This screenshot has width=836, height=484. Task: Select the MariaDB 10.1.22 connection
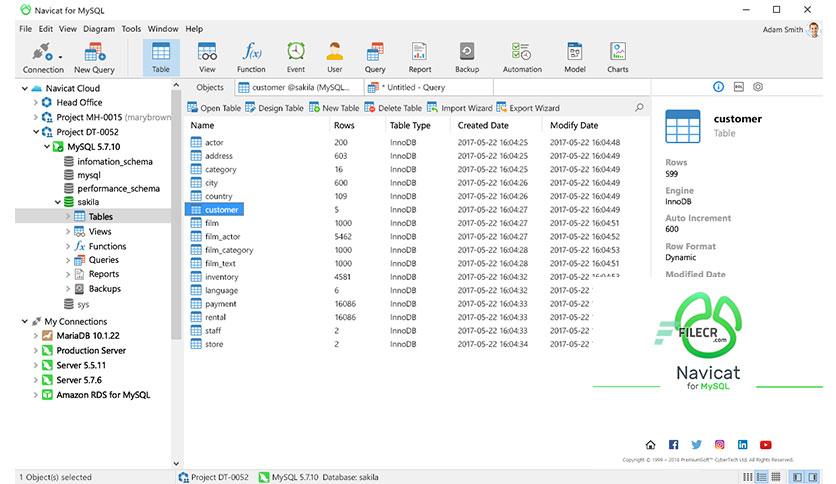(x=81, y=336)
